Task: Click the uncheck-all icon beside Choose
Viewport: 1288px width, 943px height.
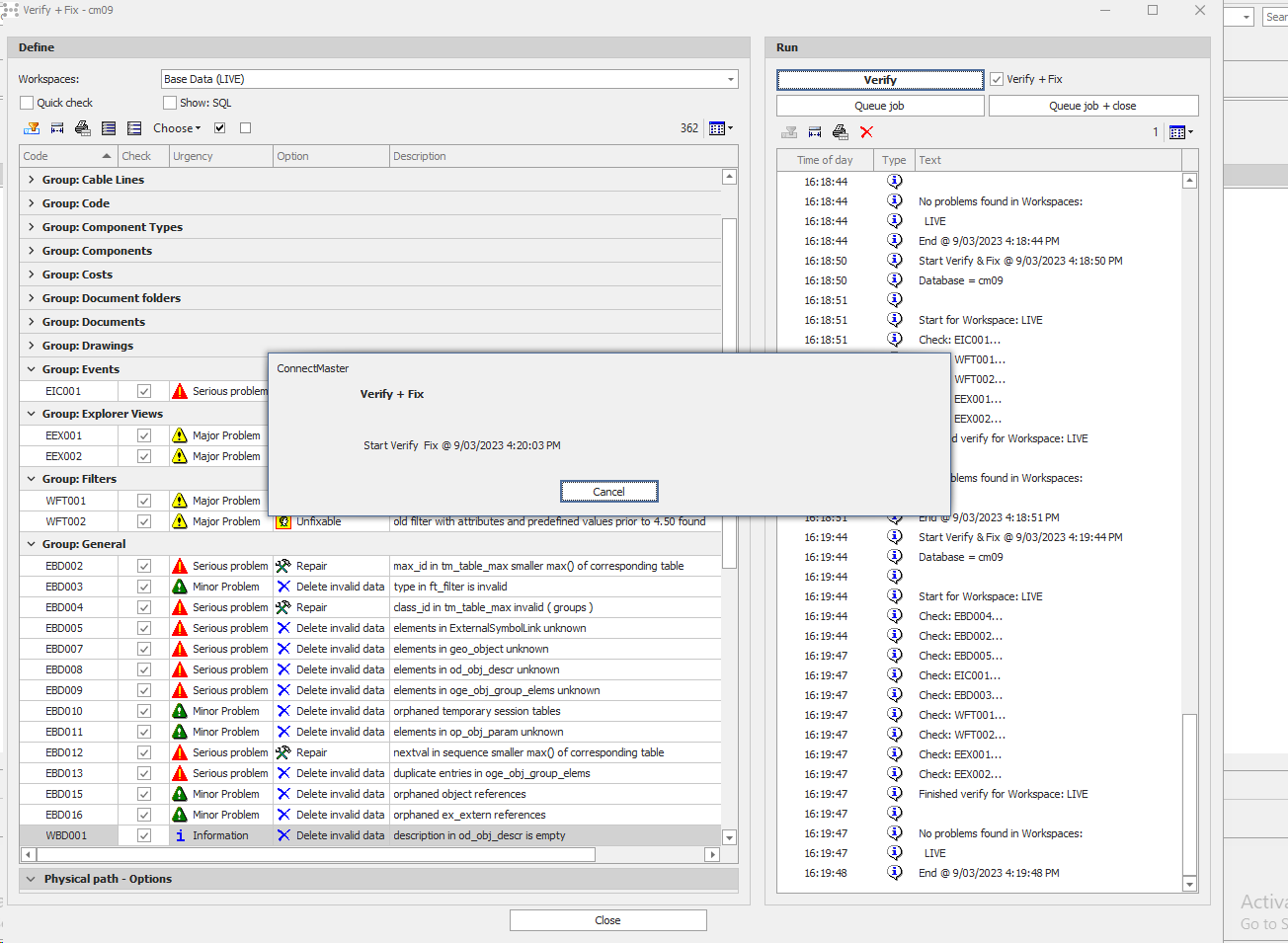Action: [x=245, y=128]
